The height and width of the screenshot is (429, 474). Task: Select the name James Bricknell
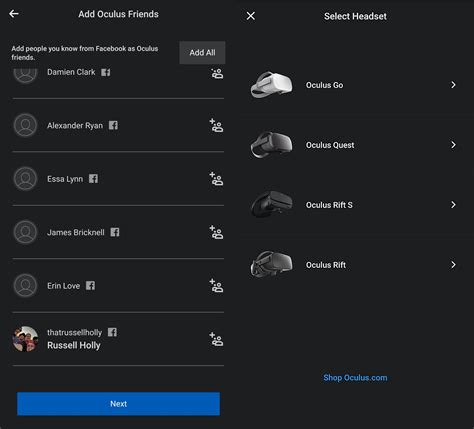pos(76,232)
